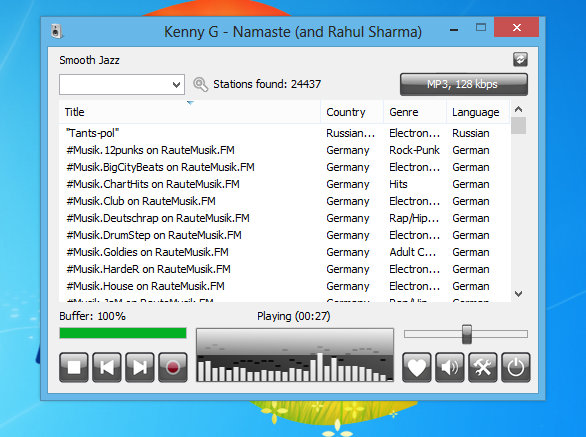This screenshot has width=586, height=437.
Task: Start recording with the red record button
Action: [173, 367]
